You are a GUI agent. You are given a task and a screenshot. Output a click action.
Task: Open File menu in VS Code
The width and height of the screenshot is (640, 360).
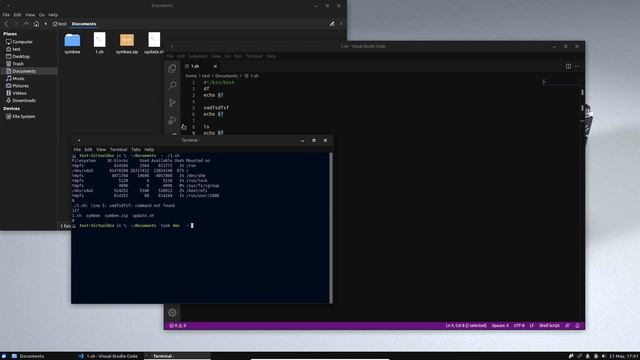[170, 56]
